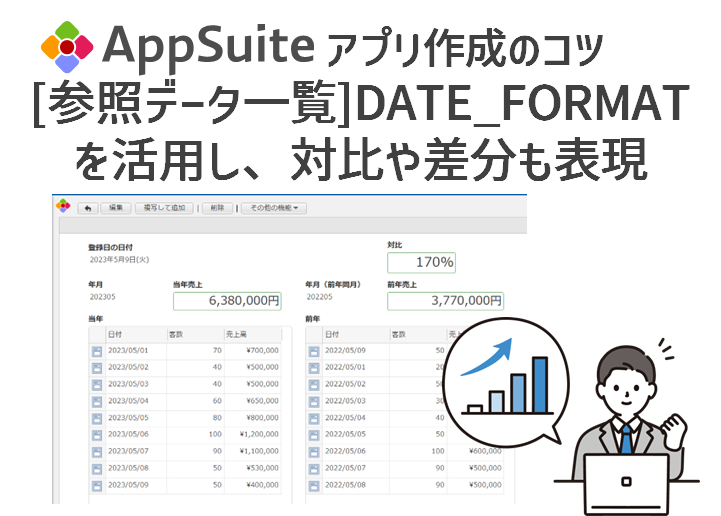Click the back arrow toolbar button
The width and height of the screenshot is (721, 516).
(88, 208)
